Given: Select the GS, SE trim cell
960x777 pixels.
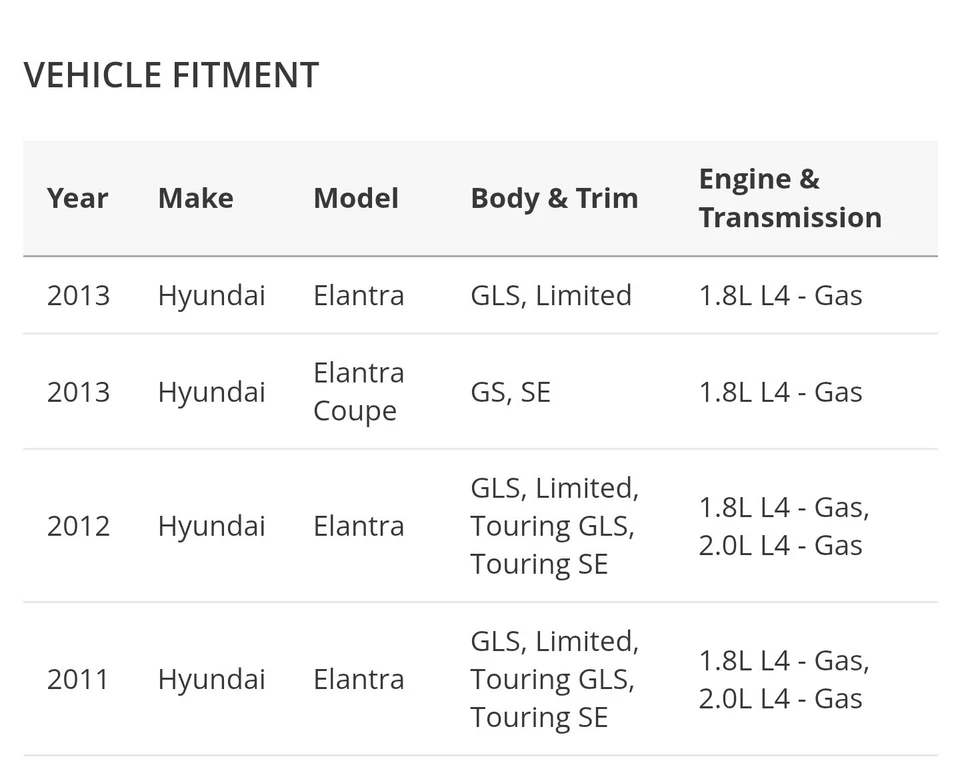Looking at the screenshot, I should point(510,392).
